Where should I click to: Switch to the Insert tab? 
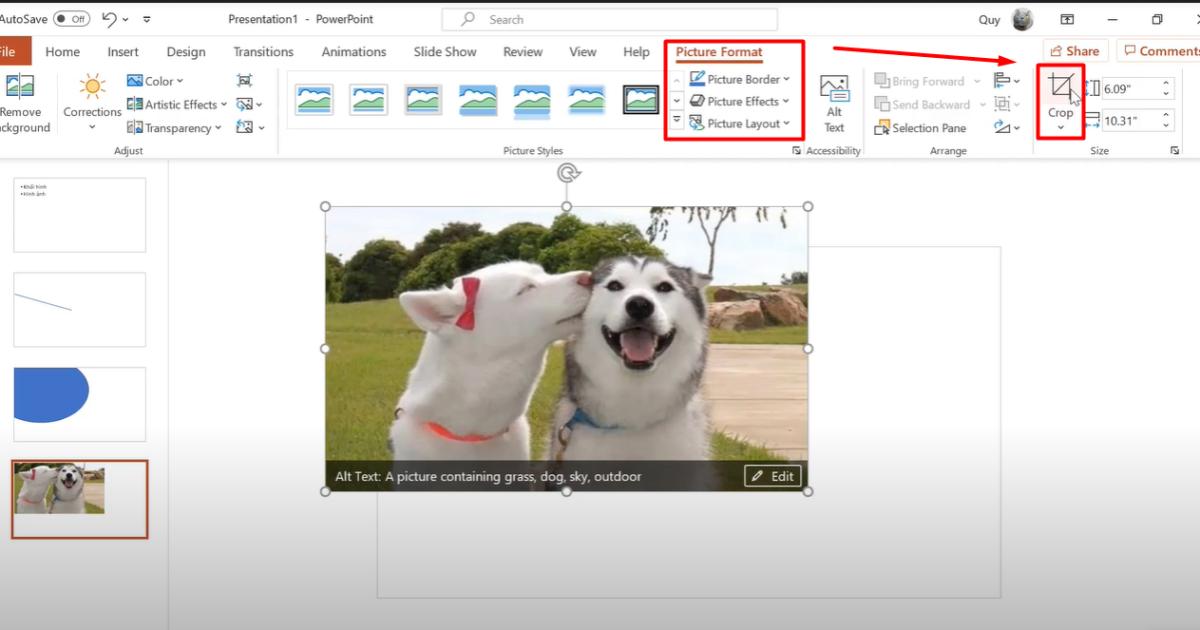click(123, 52)
